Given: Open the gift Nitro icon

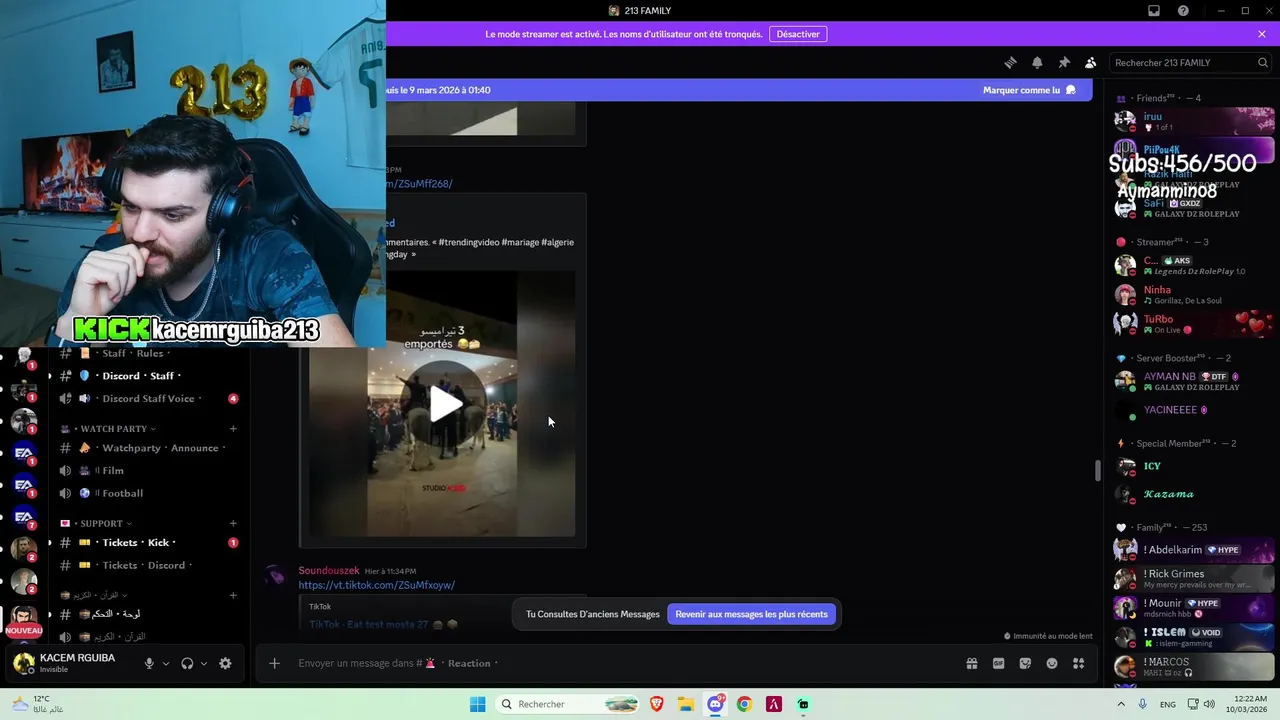Looking at the screenshot, I should (x=971, y=663).
